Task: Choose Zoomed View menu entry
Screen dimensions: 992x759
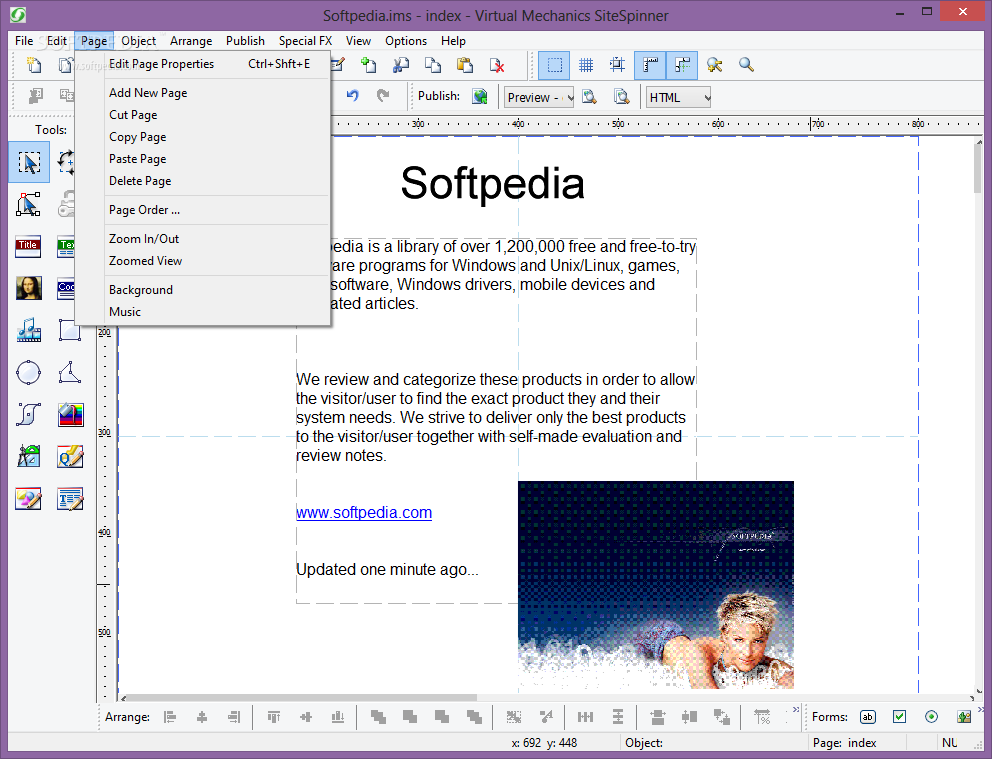Action: (202, 261)
